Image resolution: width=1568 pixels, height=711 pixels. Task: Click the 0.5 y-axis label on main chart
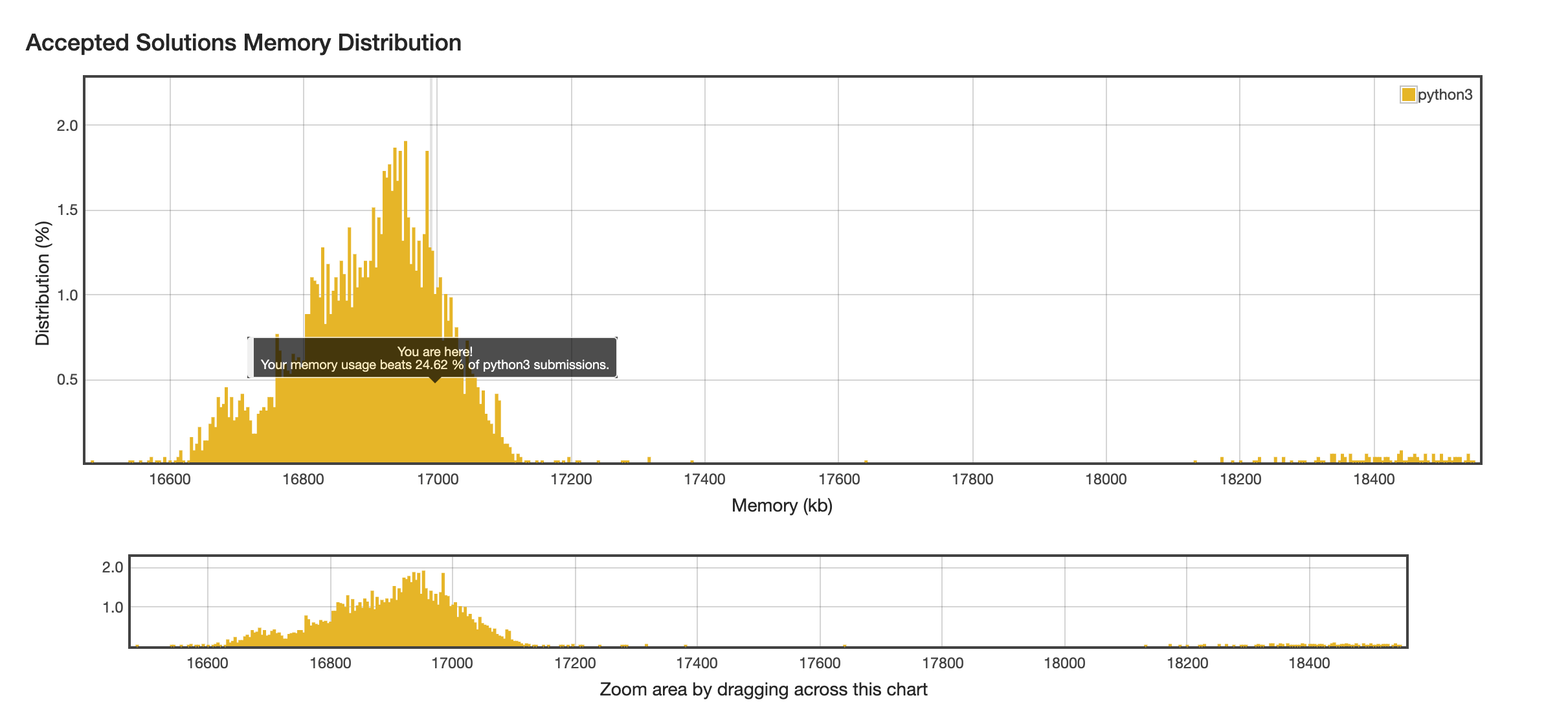[67, 379]
